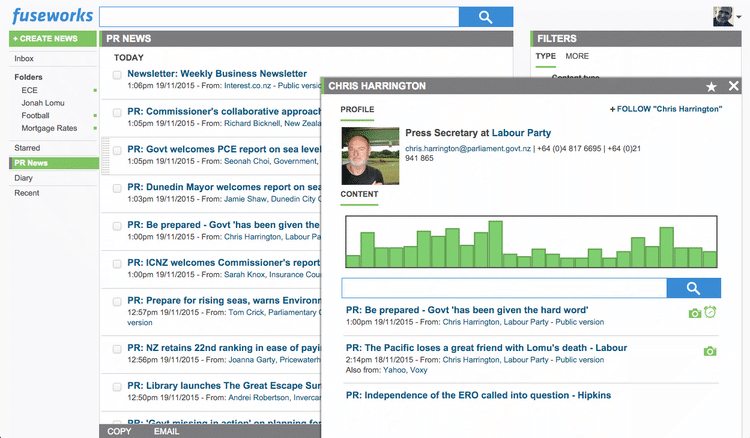Tick checkbox for Dunedin Mayor welcomes report
Screen dimensions: 750x438
point(117,188)
